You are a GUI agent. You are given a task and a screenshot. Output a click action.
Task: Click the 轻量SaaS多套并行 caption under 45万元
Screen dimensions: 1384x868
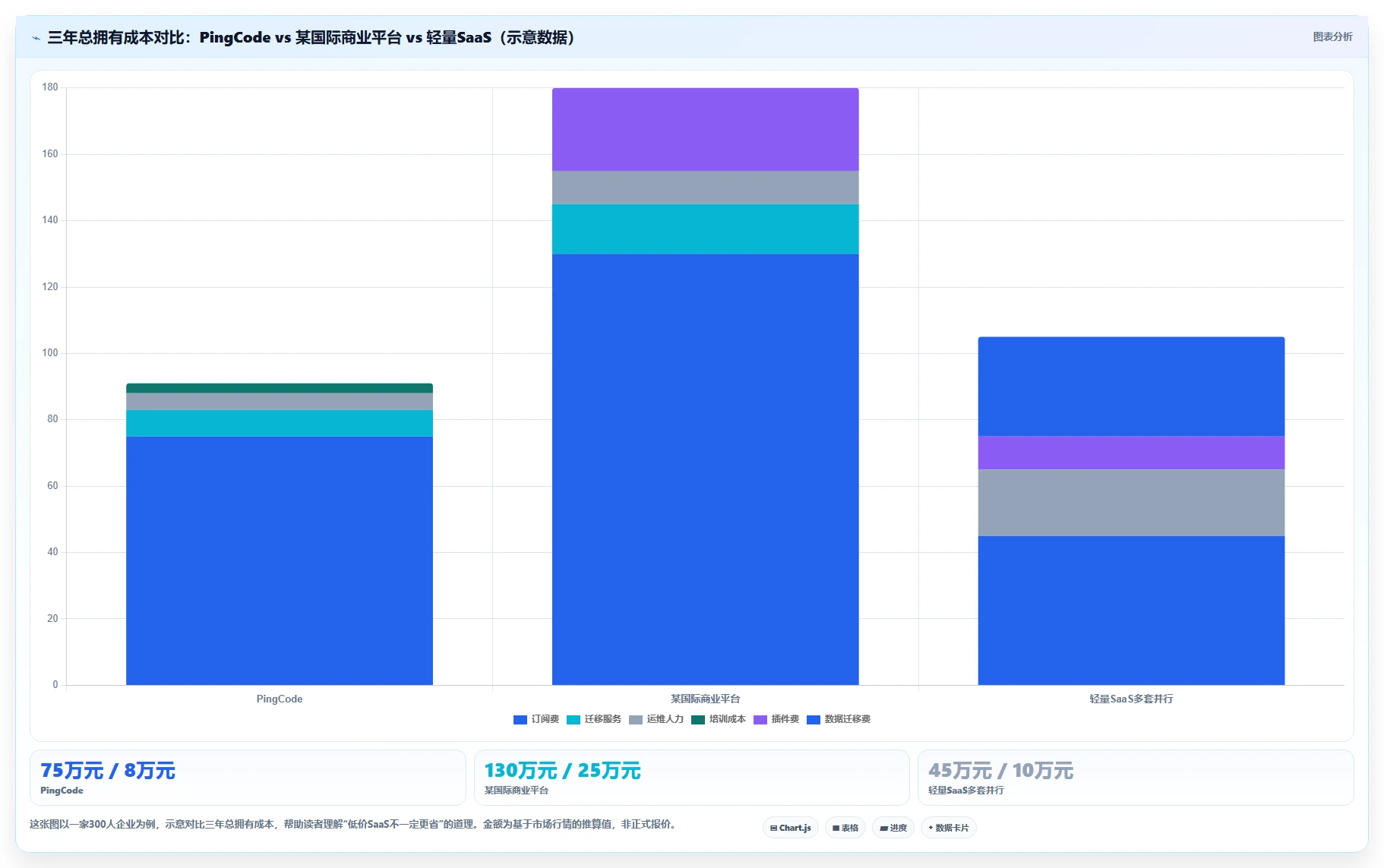click(966, 791)
